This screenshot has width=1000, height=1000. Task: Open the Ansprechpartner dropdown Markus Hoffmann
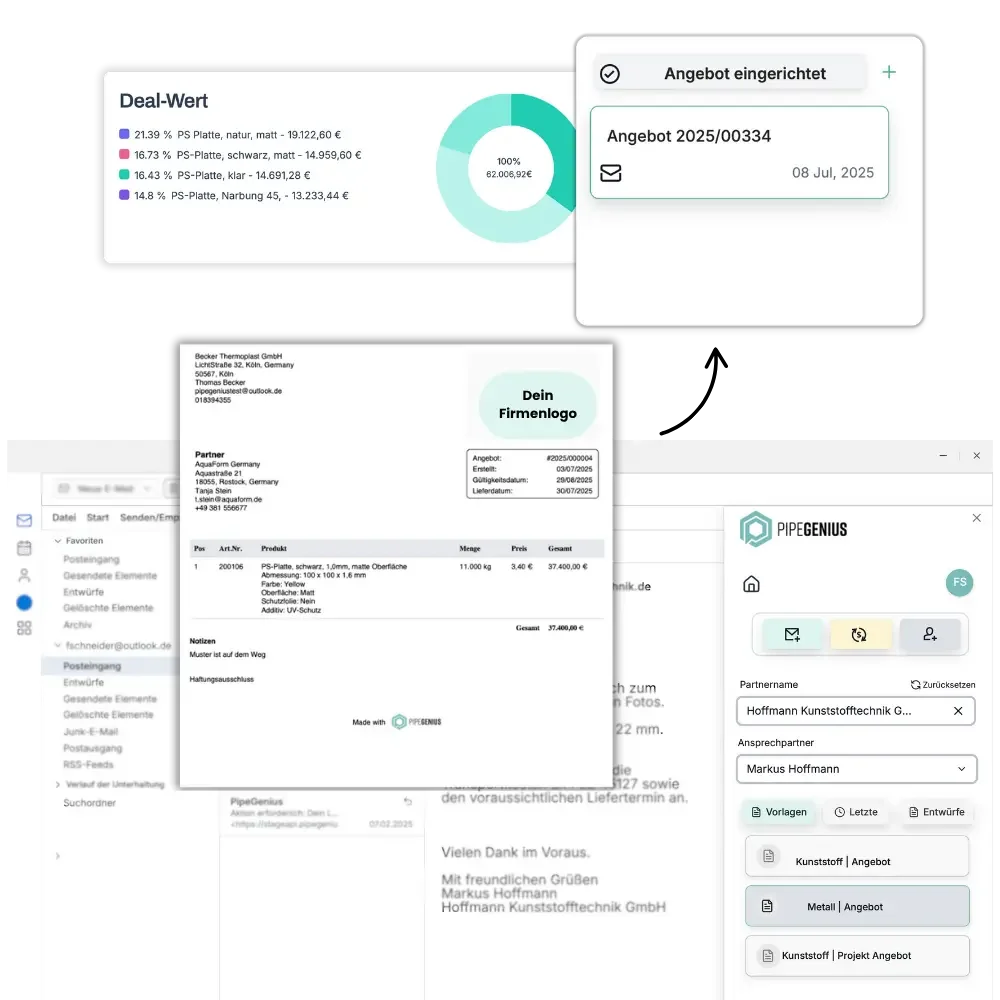coord(857,768)
